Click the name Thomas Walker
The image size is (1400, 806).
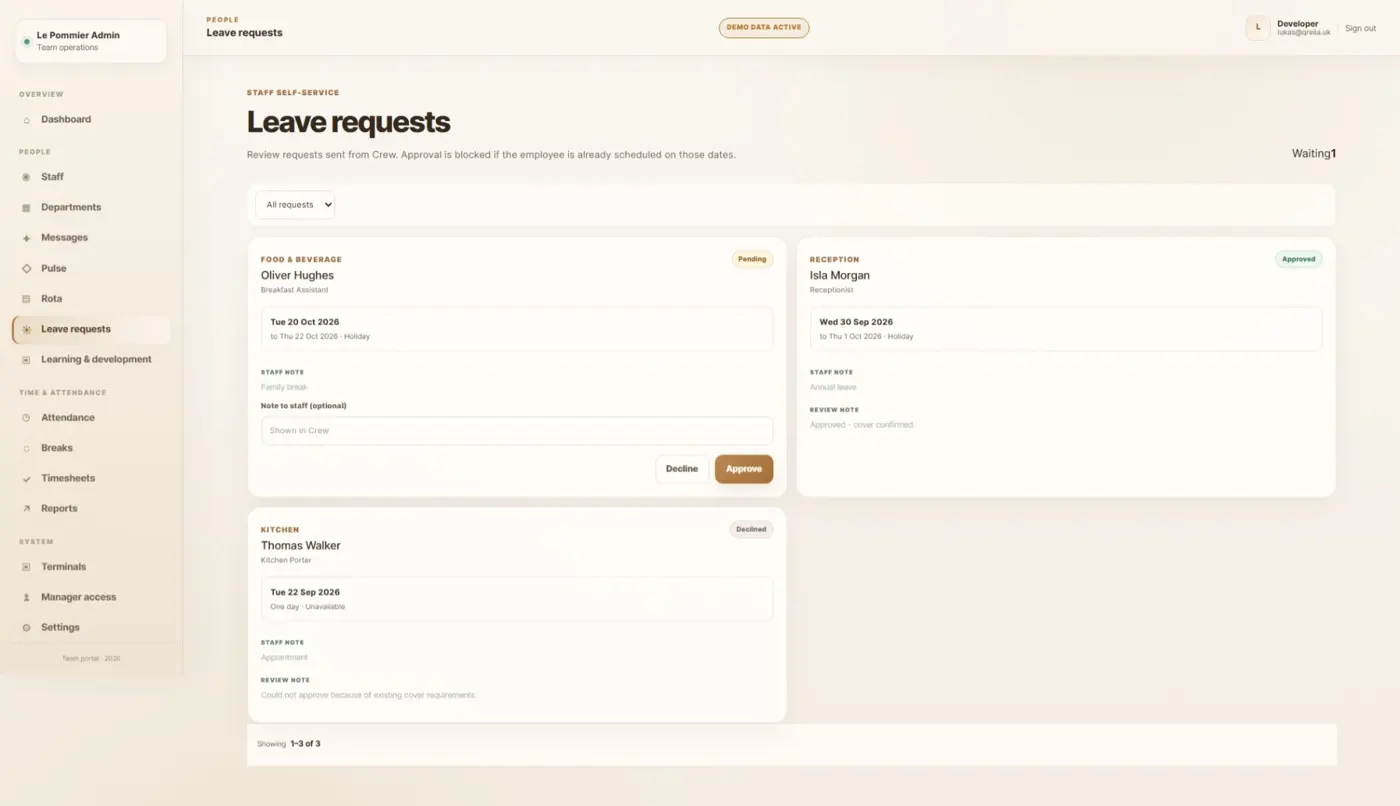click(x=301, y=546)
